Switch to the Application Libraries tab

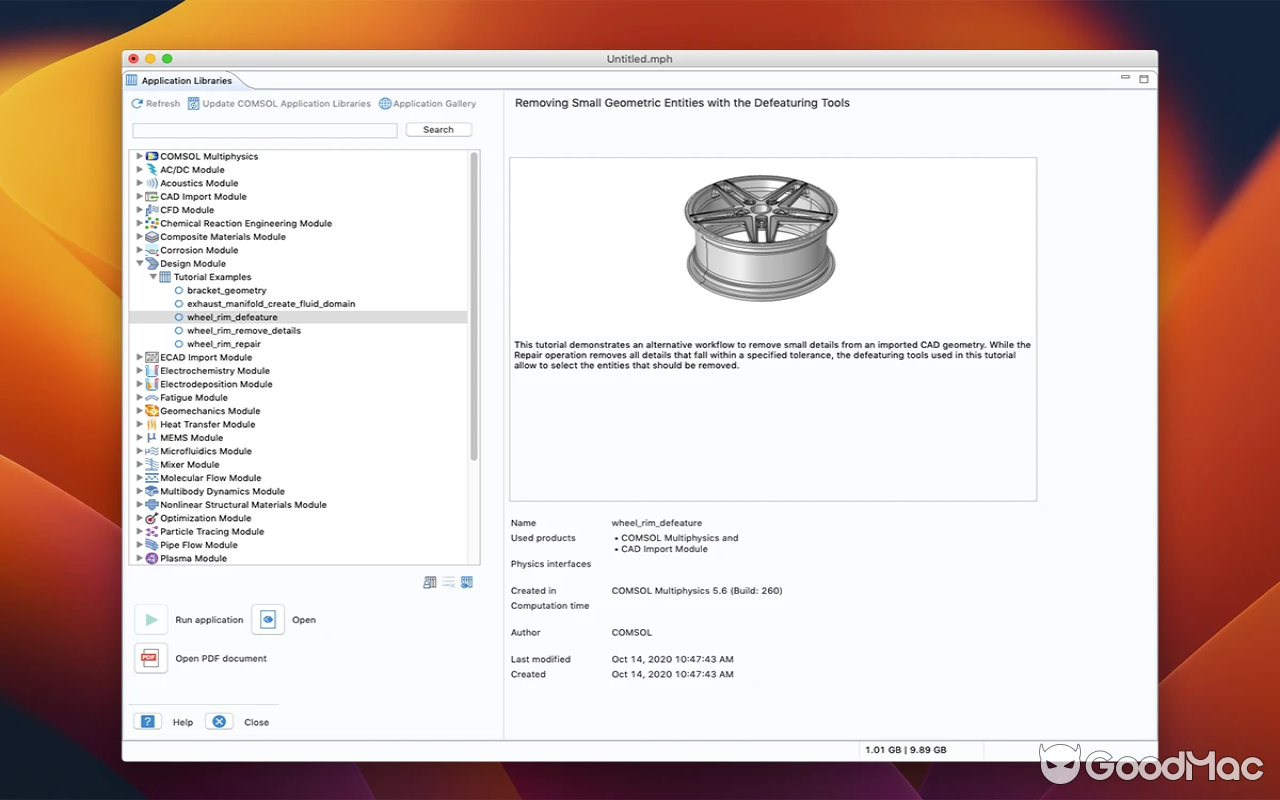pyautogui.click(x=185, y=80)
